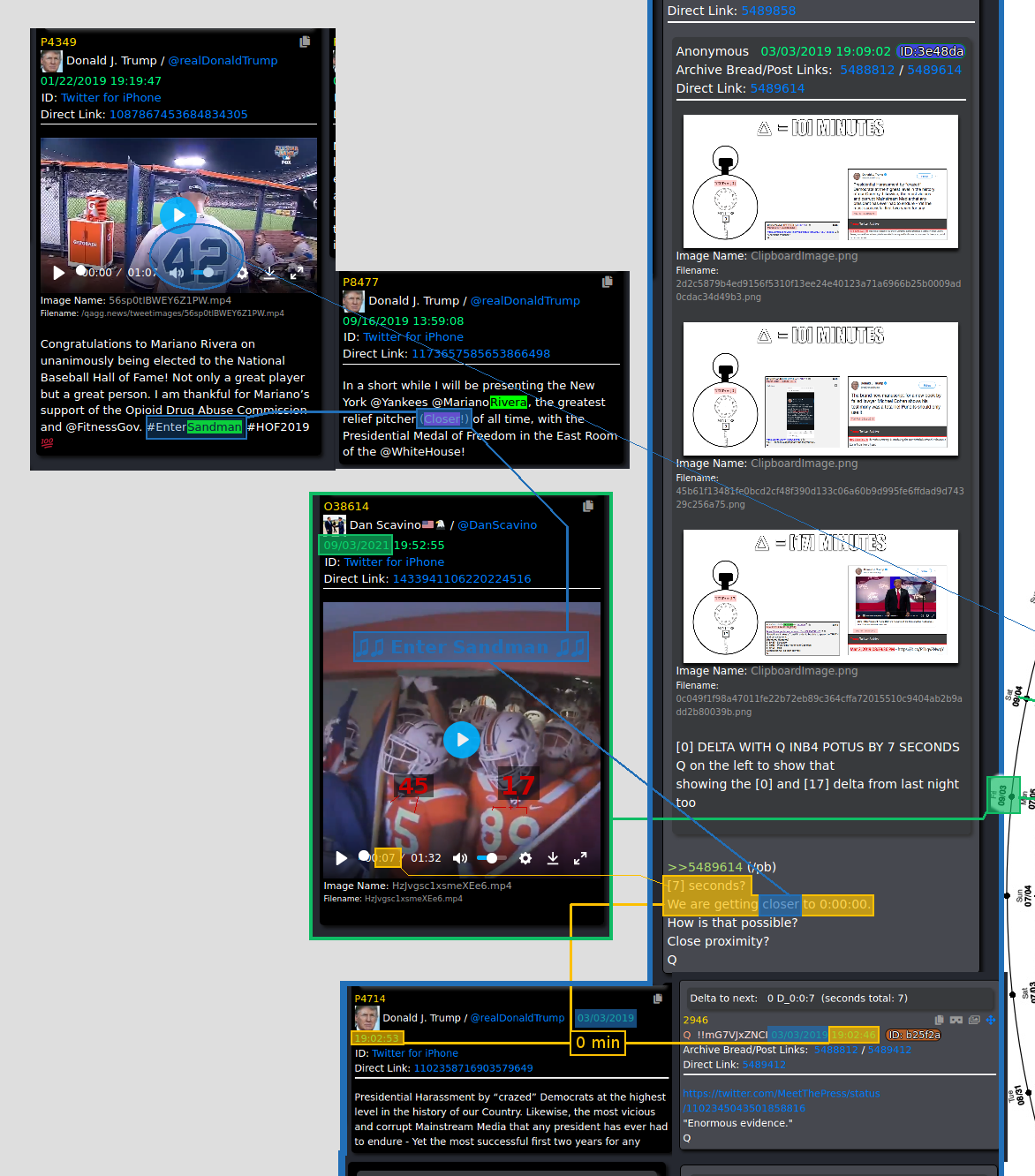The height and width of the screenshot is (1176, 1035).
Task: Play the Enter Sandman video from center button
Action: coord(462,740)
